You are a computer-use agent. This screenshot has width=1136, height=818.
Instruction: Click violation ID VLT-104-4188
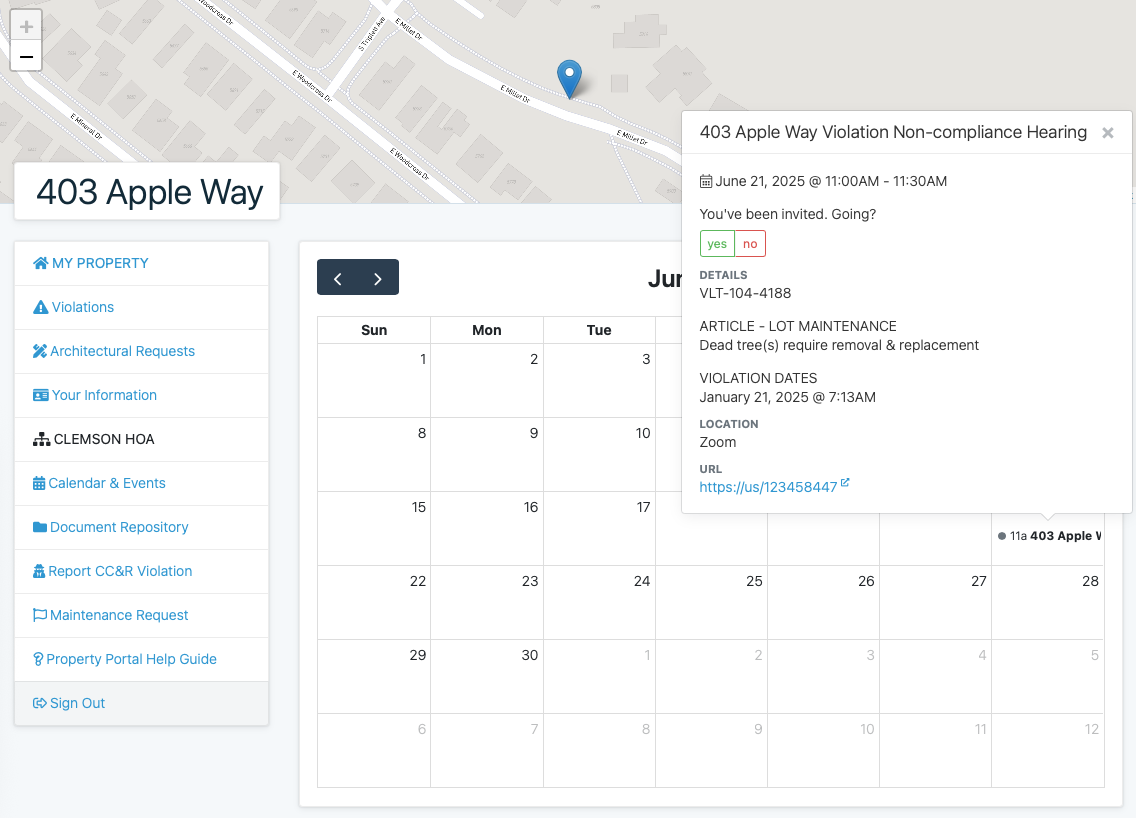(x=745, y=293)
